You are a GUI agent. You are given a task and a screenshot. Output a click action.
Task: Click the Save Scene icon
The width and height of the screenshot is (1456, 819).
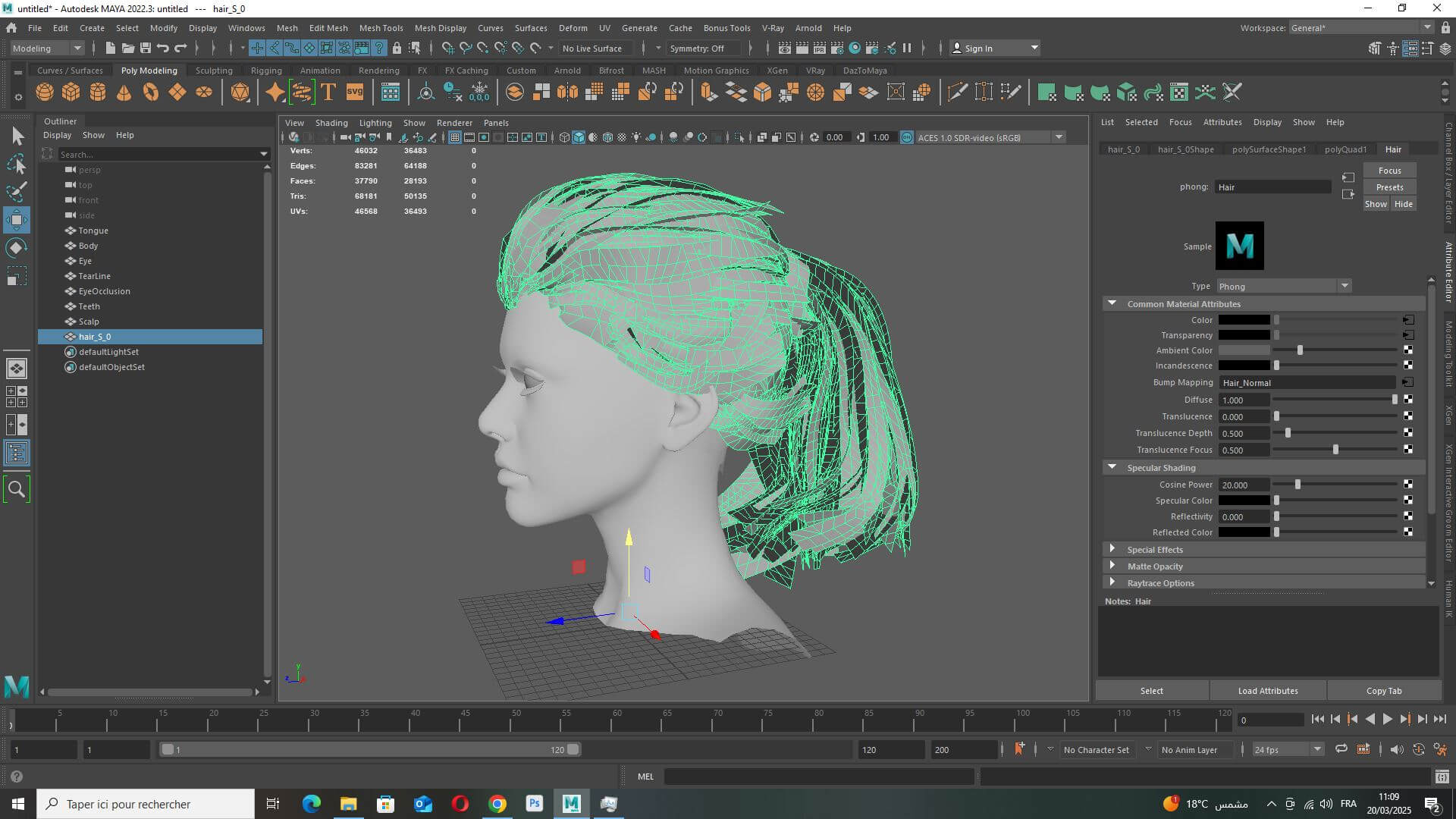(146, 48)
